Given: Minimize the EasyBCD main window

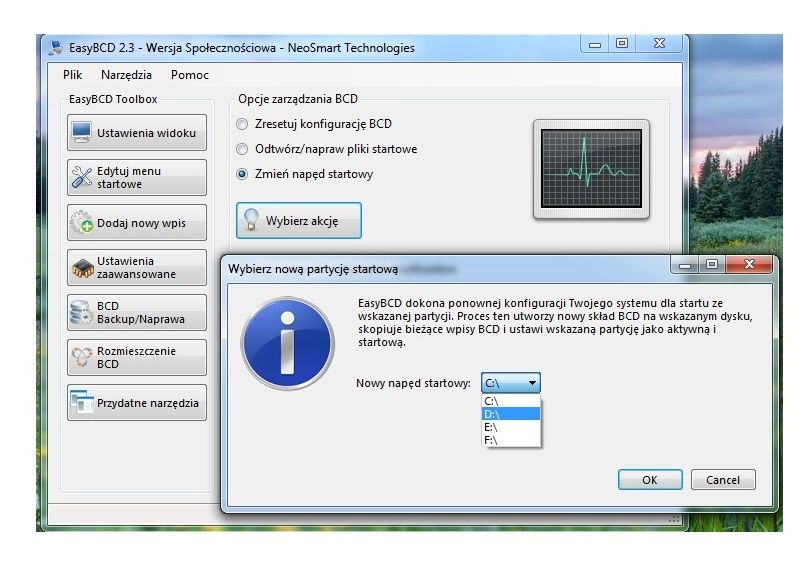Looking at the screenshot, I should [x=595, y=44].
